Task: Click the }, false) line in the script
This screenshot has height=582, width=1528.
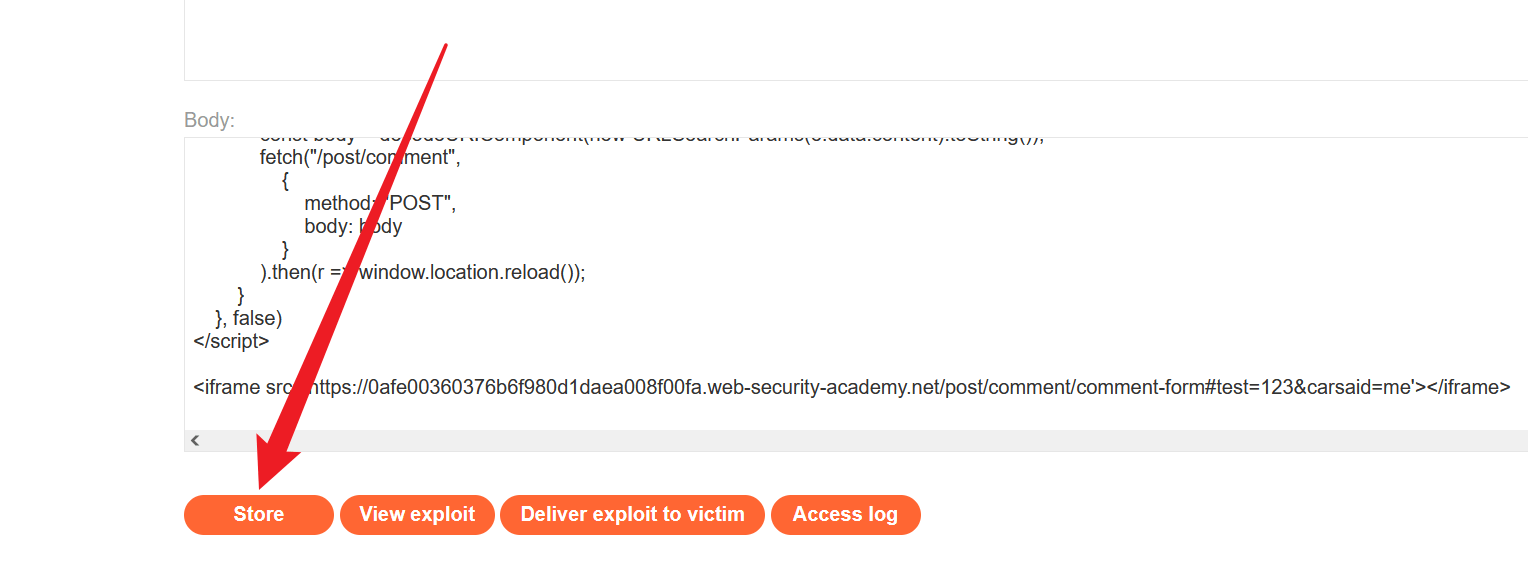Action: [x=249, y=318]
